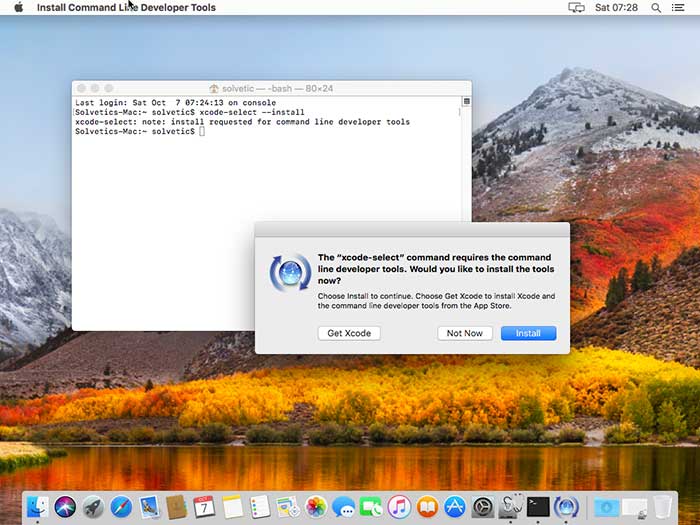This screenshot has width=700, height=525.
Task: Click the "xcode-select --install" command text
Action: 252,112
